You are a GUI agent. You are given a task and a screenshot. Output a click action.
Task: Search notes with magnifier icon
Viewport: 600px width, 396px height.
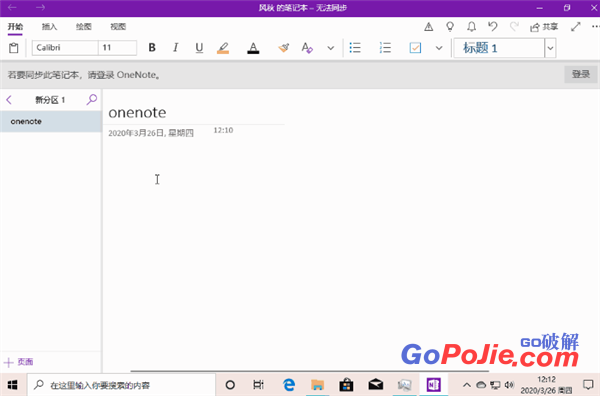point(91,100)
